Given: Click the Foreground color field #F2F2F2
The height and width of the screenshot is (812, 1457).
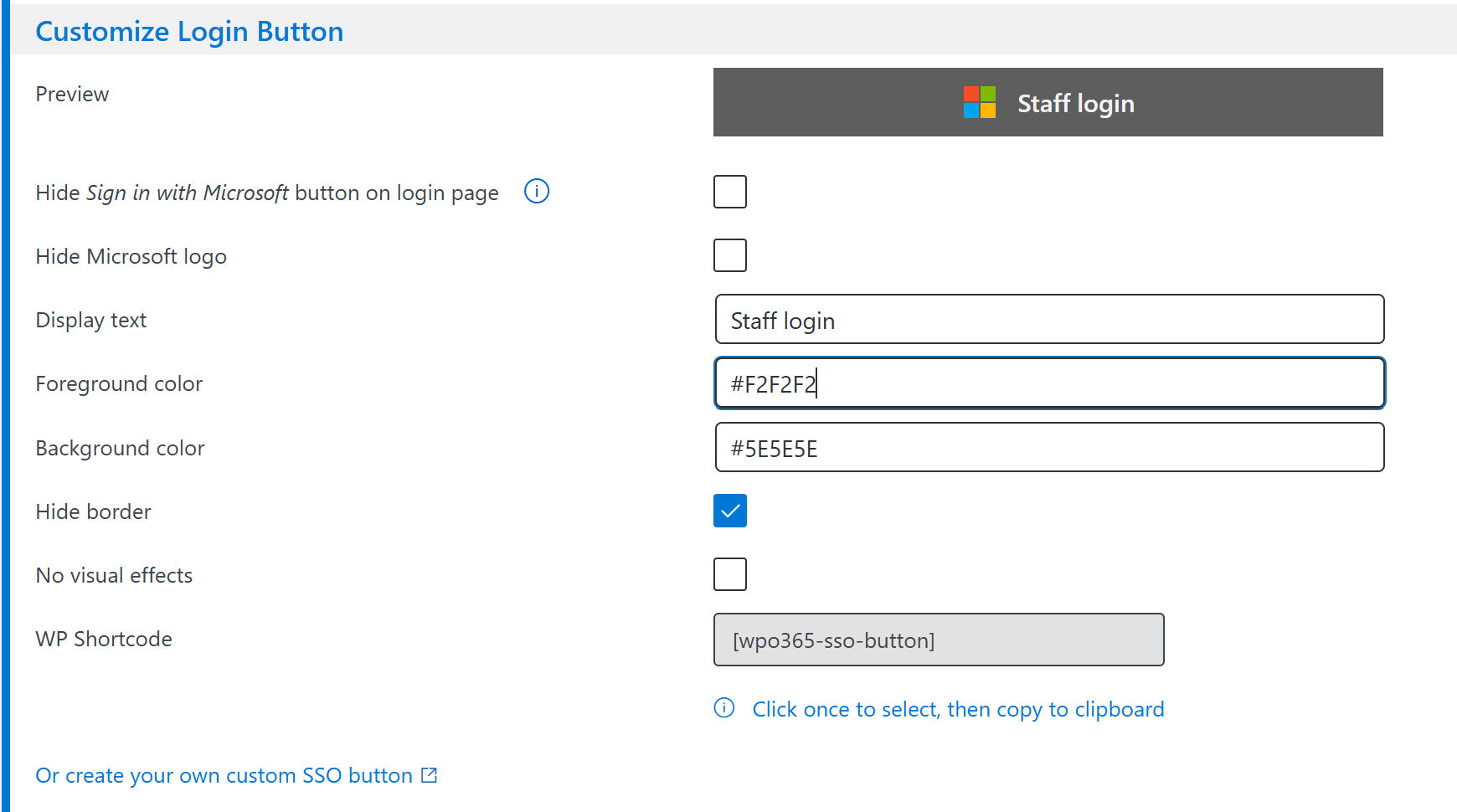Looking at the screenshot, I should [x=1050, y=383].
